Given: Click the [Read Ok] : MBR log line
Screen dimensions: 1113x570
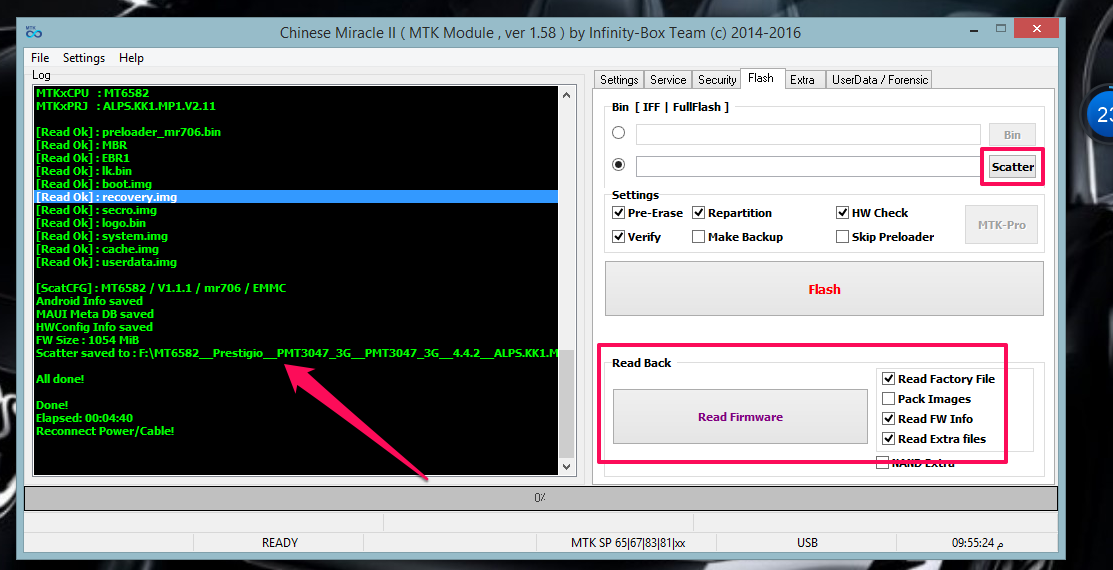Looking at the screenshot, I should pyautogui.click(x=82, y=145).
